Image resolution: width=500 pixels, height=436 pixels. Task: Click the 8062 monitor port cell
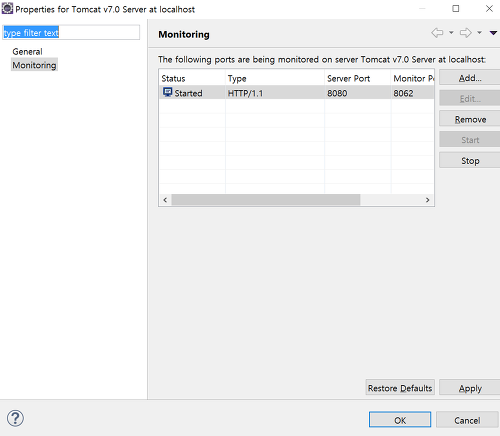pos(413,93)
